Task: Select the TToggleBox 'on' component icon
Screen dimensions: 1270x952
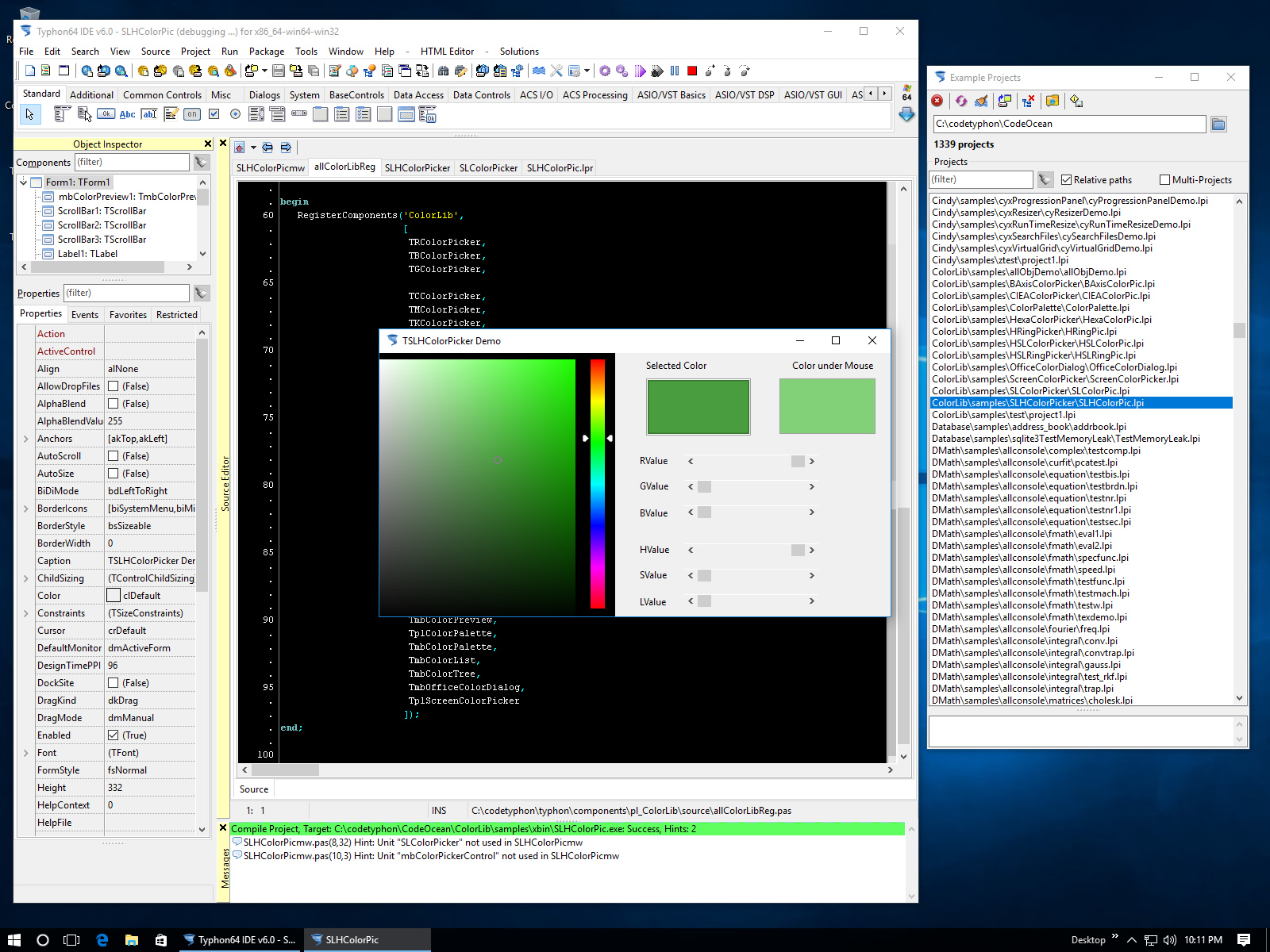Action: pyautogui.click(x=192, y=114)
